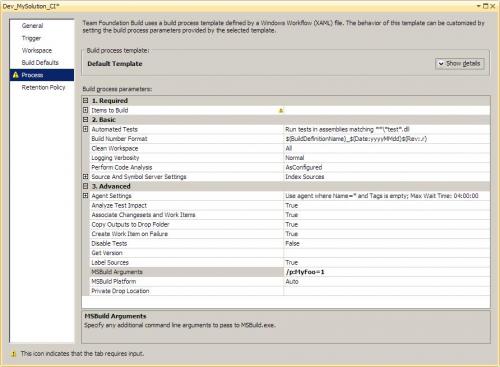Click the Index Sources value
The image size is (500, 367).
click(x=305, y=177)
